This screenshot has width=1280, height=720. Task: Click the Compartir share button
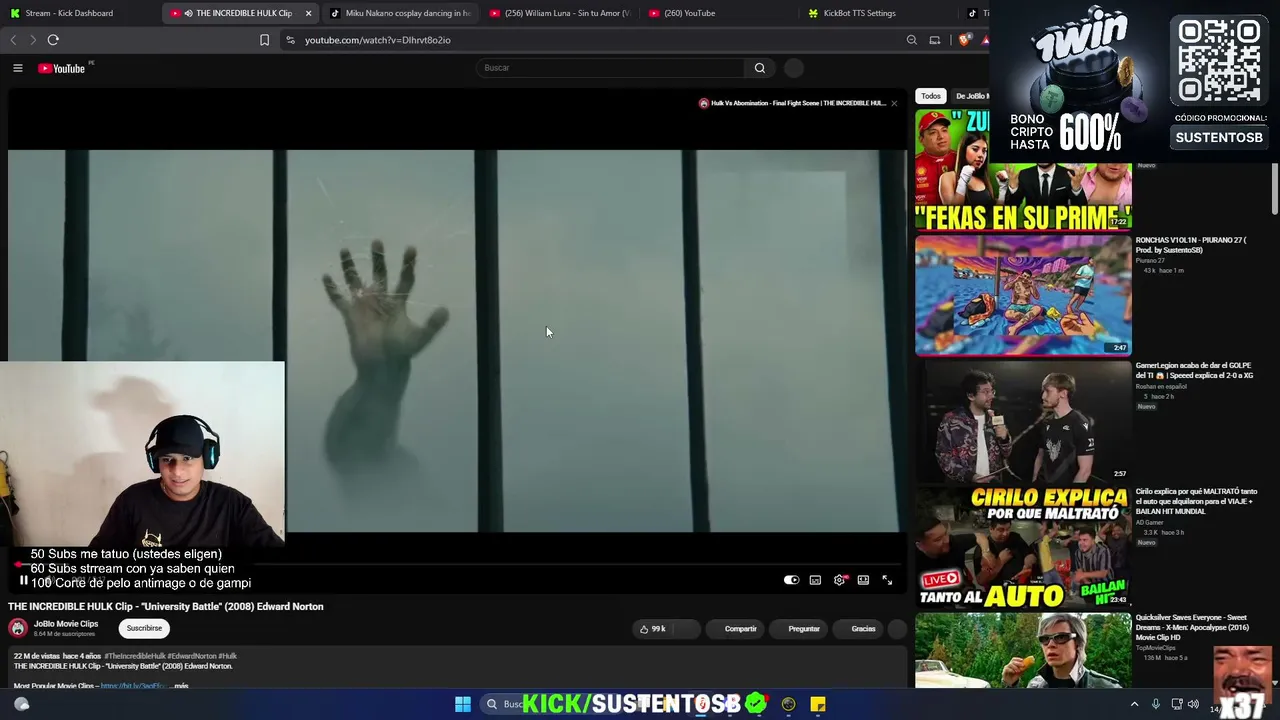point(733,629)
